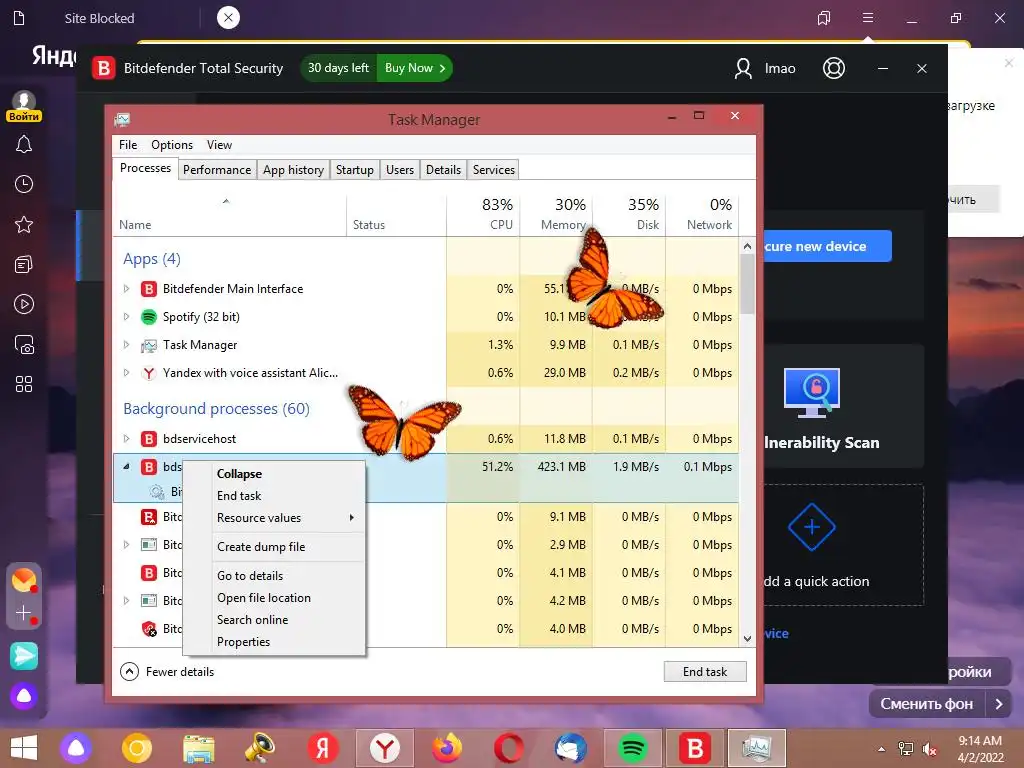This screenshot has width=1024, height=768.
Task: Sort processes by the CPU column header
Action: 483,214
